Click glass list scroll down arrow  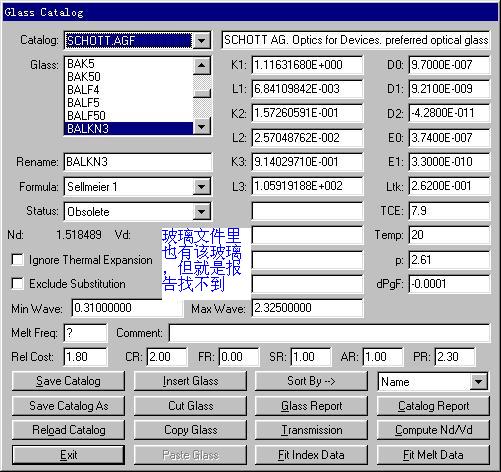point(202,126)
